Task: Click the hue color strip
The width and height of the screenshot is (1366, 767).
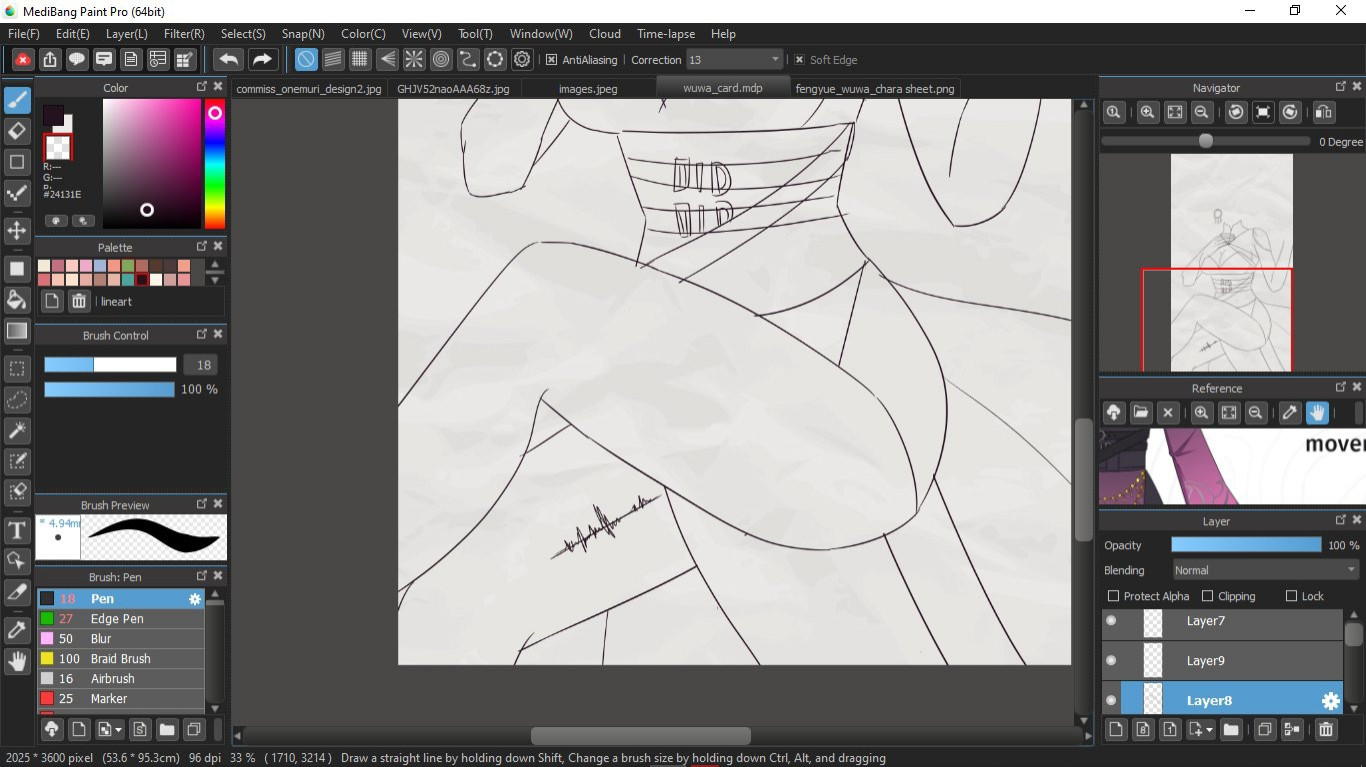Action: [x=214, y=164]
